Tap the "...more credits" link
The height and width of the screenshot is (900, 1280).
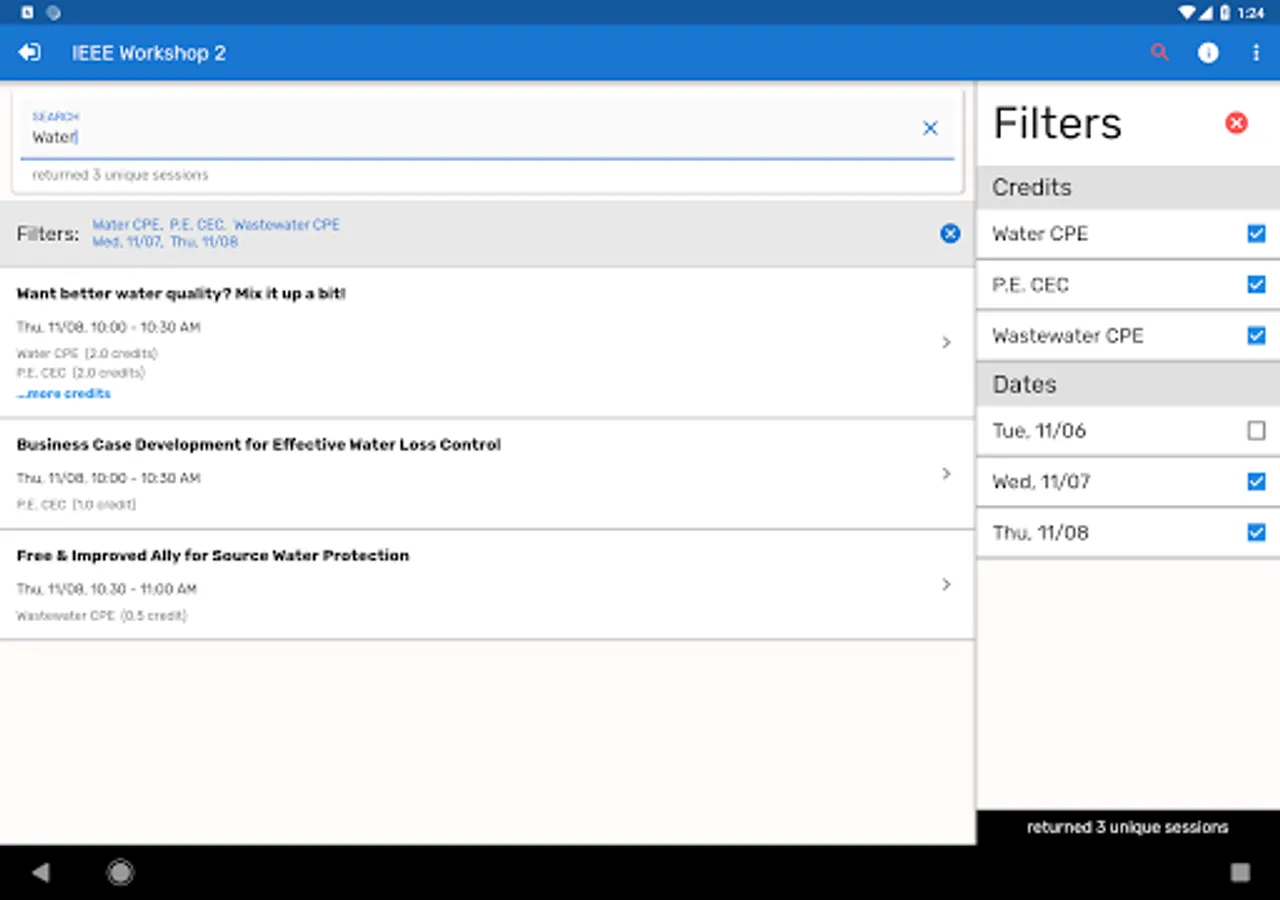pos(64,394)
